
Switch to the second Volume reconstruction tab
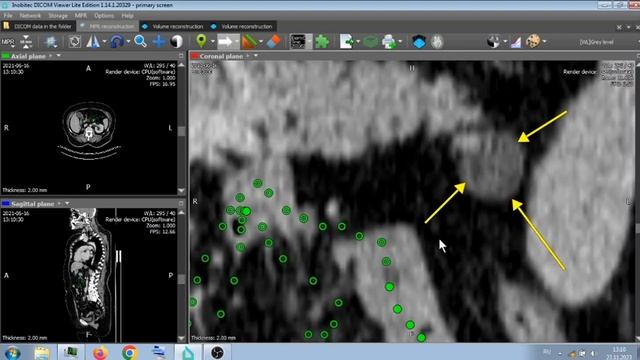242,26
